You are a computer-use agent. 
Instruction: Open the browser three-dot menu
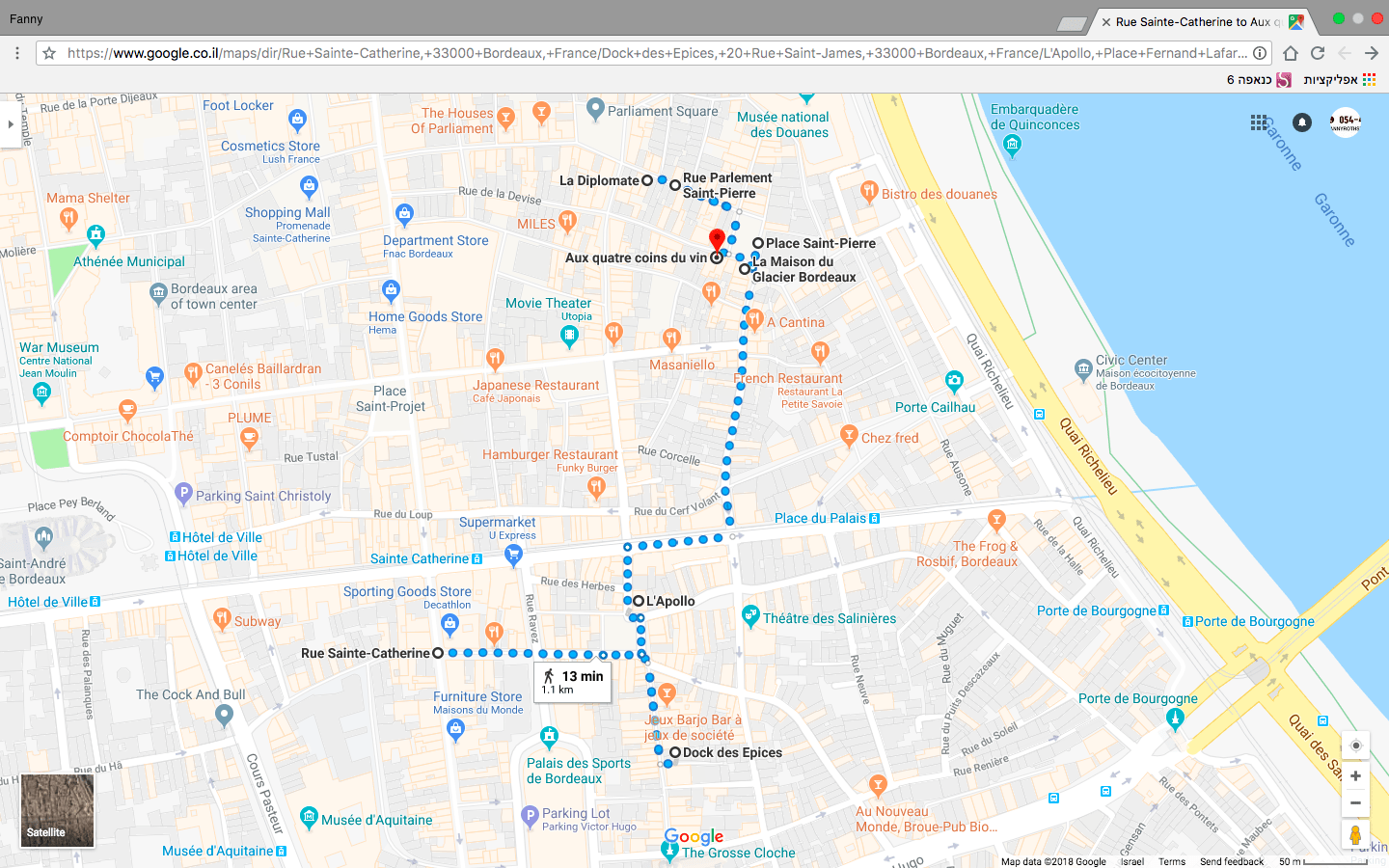click(17, 53)
